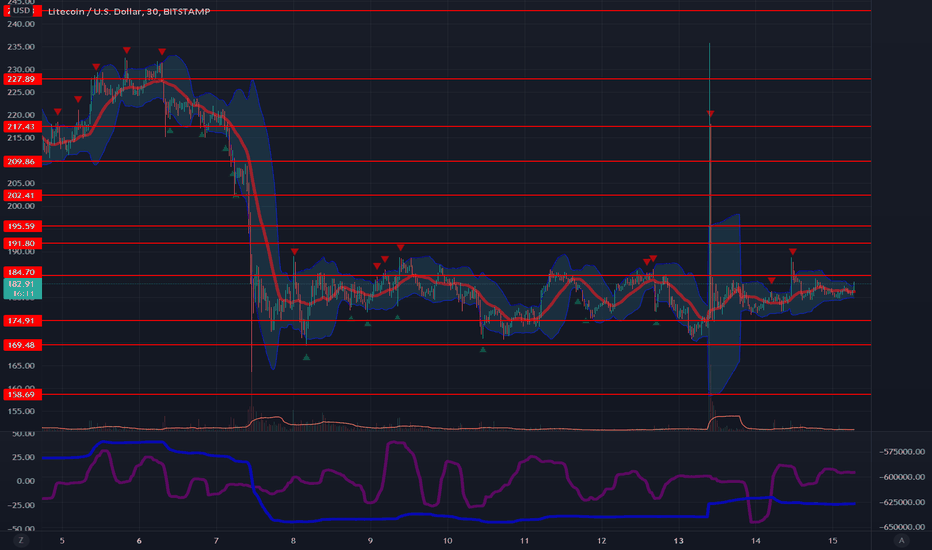The width and height of the screenshot is (932, 550).
Task: Click the red sell marker atop day-13 spike
Action: tap(710, 114)
